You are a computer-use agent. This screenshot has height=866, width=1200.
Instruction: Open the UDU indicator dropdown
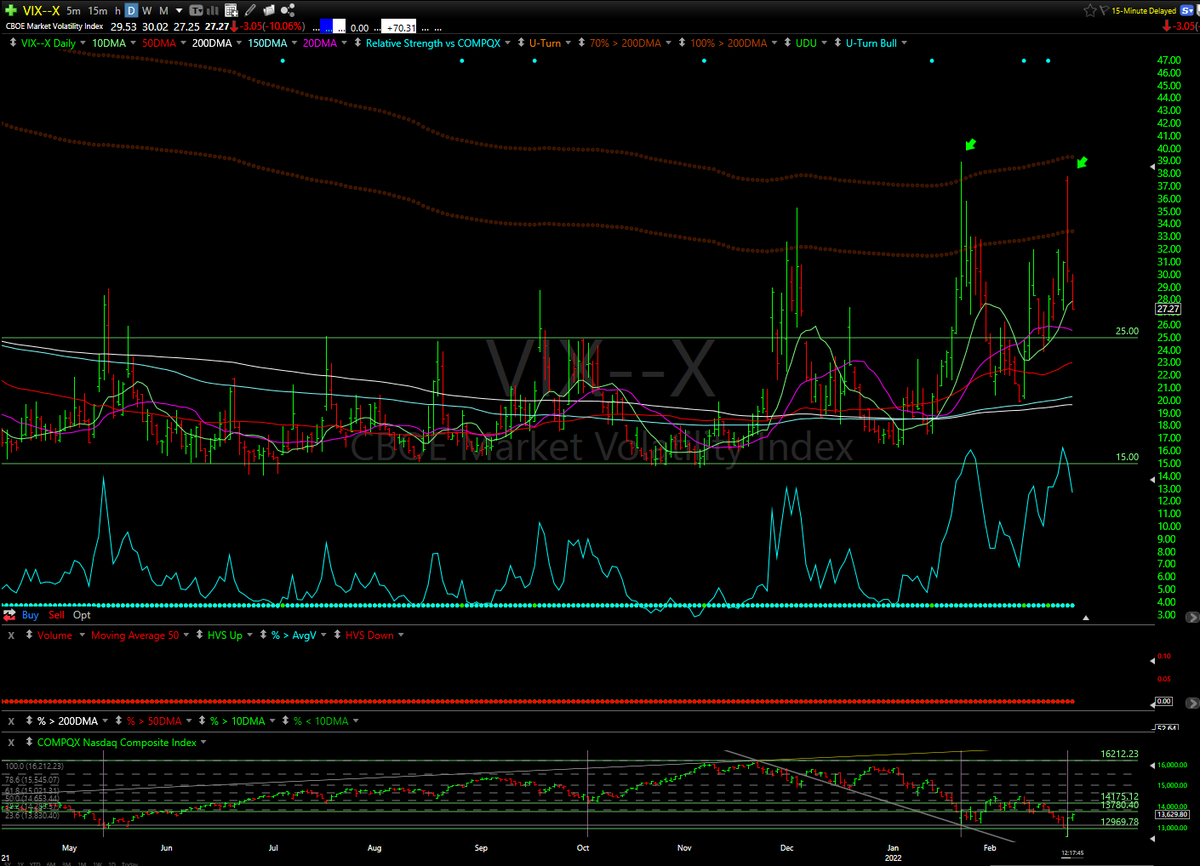click(824, 44)
